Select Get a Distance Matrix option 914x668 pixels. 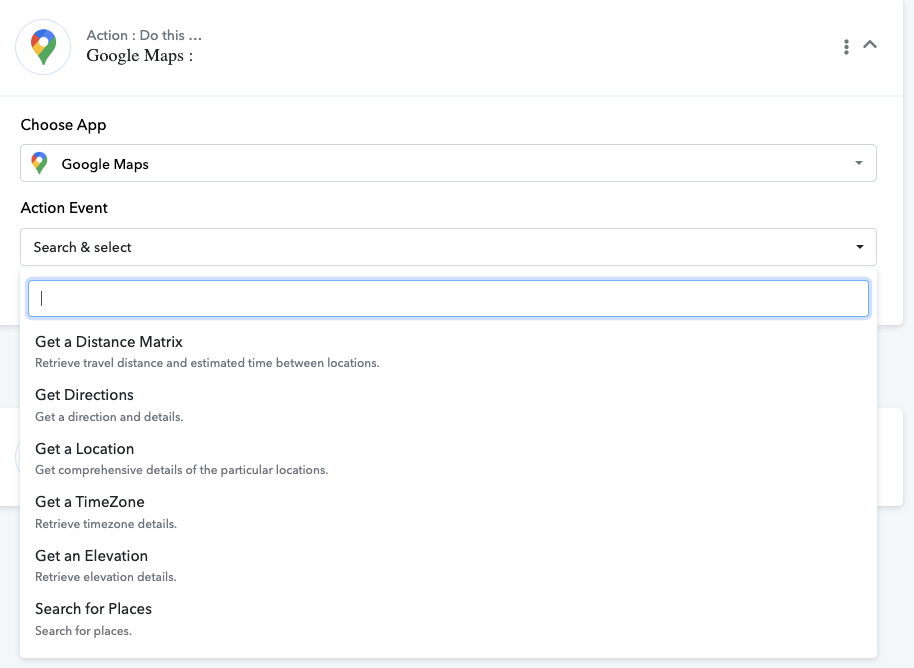448,351
